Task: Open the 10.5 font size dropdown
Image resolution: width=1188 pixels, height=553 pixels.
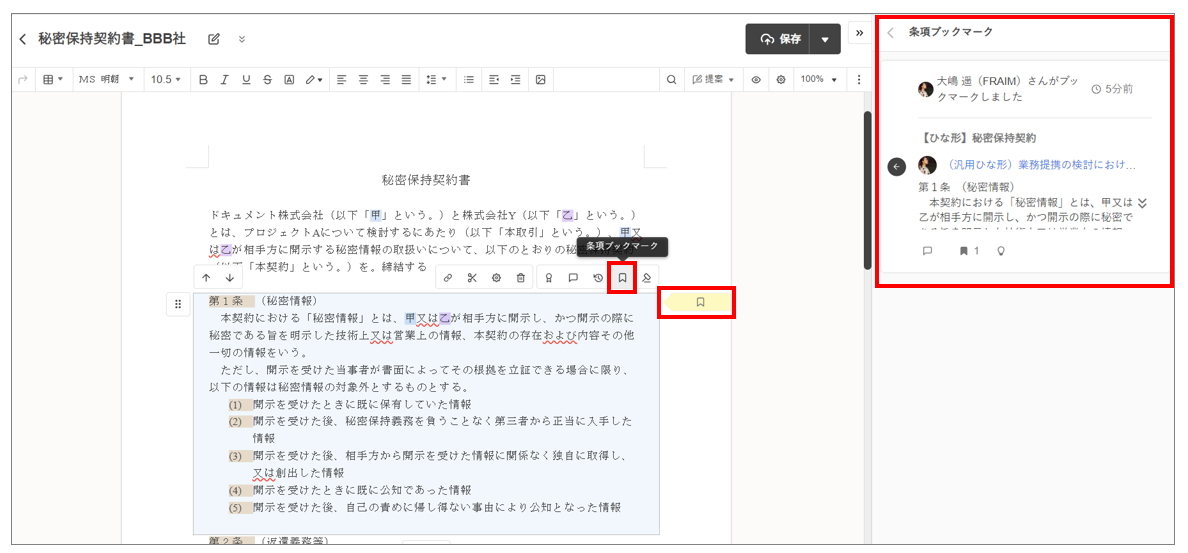Action: click(x=166, y=80)
